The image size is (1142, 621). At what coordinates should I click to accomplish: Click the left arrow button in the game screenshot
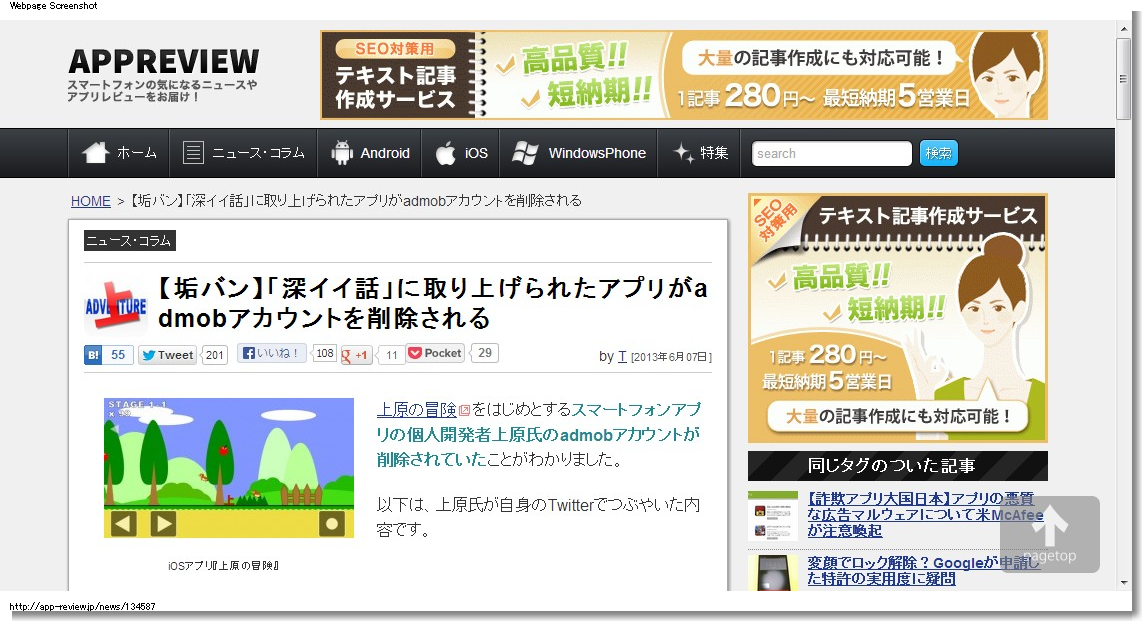pyautogui.click(x=123, y=523)
